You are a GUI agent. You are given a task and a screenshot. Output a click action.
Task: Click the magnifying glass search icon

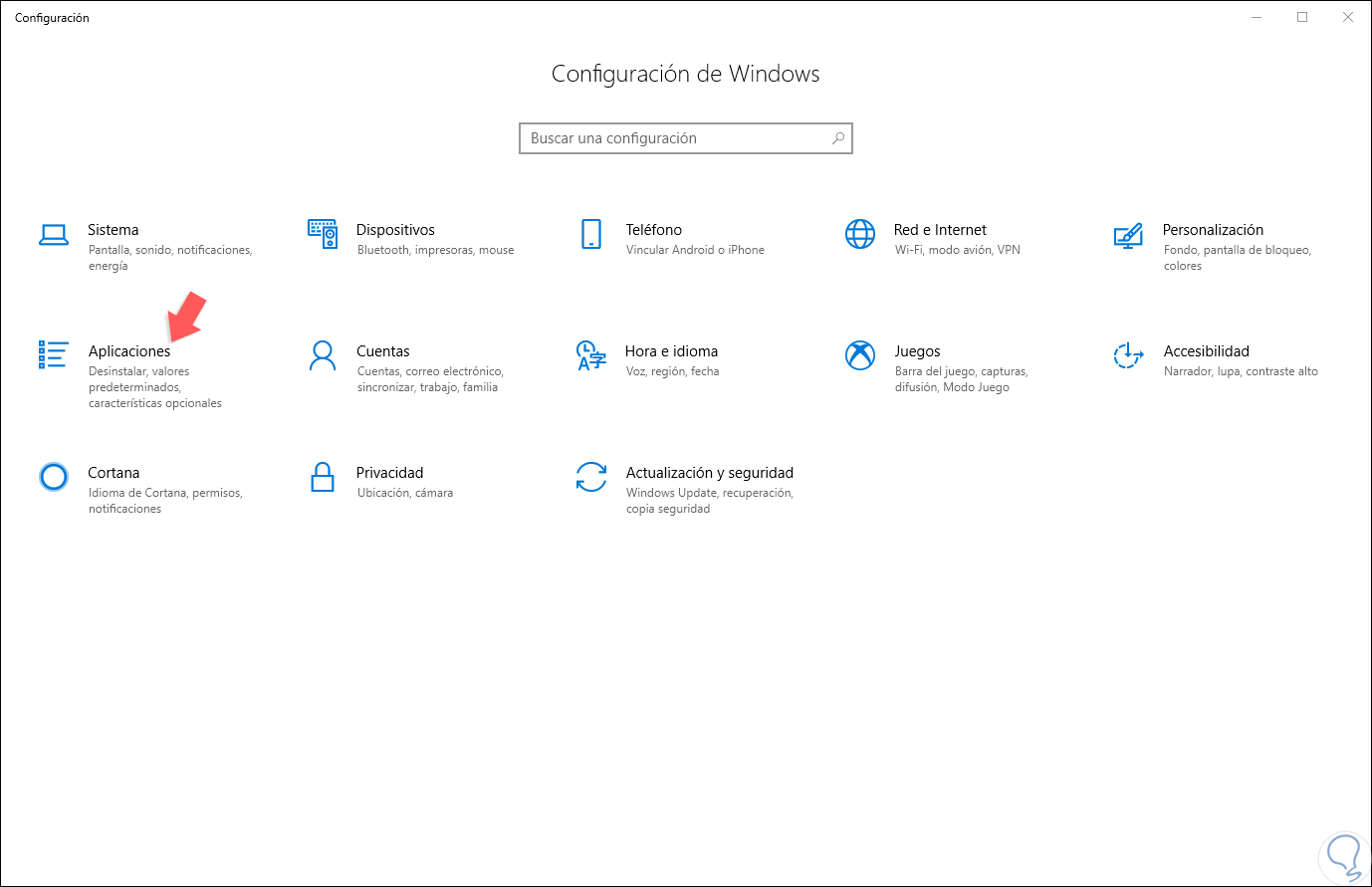click(x=838, y=138)
